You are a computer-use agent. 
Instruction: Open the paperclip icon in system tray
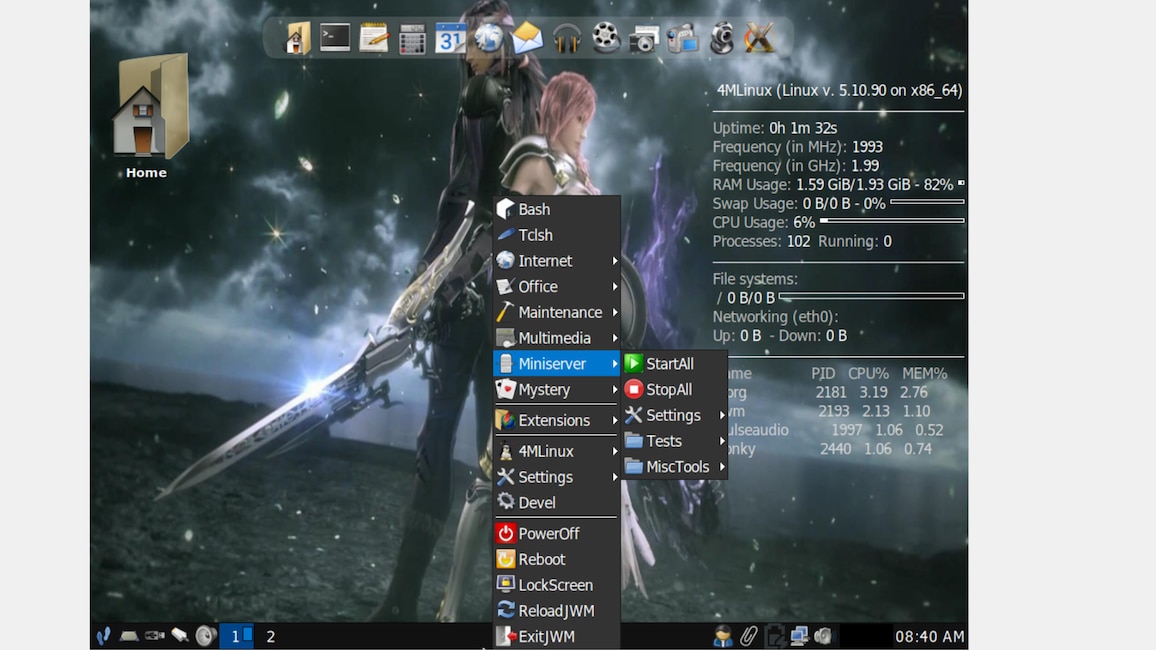pyautogui.click(x=749, y=636)
